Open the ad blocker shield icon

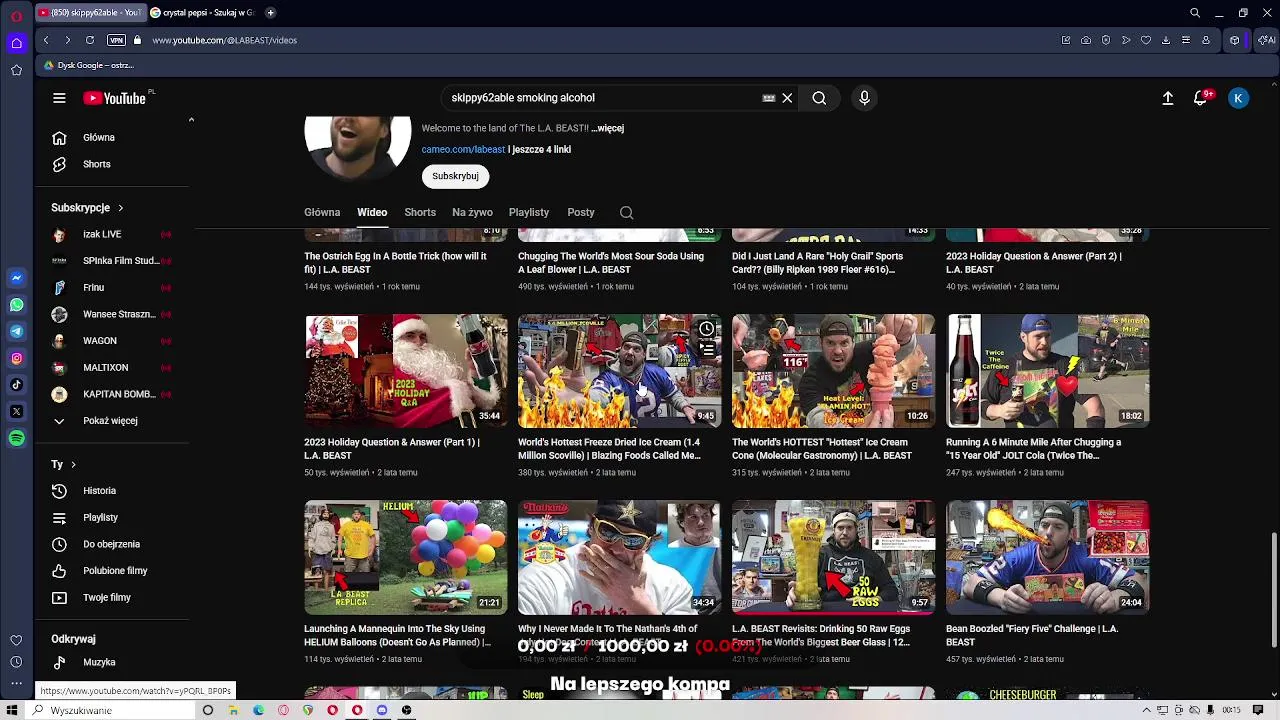point(1106,40)
